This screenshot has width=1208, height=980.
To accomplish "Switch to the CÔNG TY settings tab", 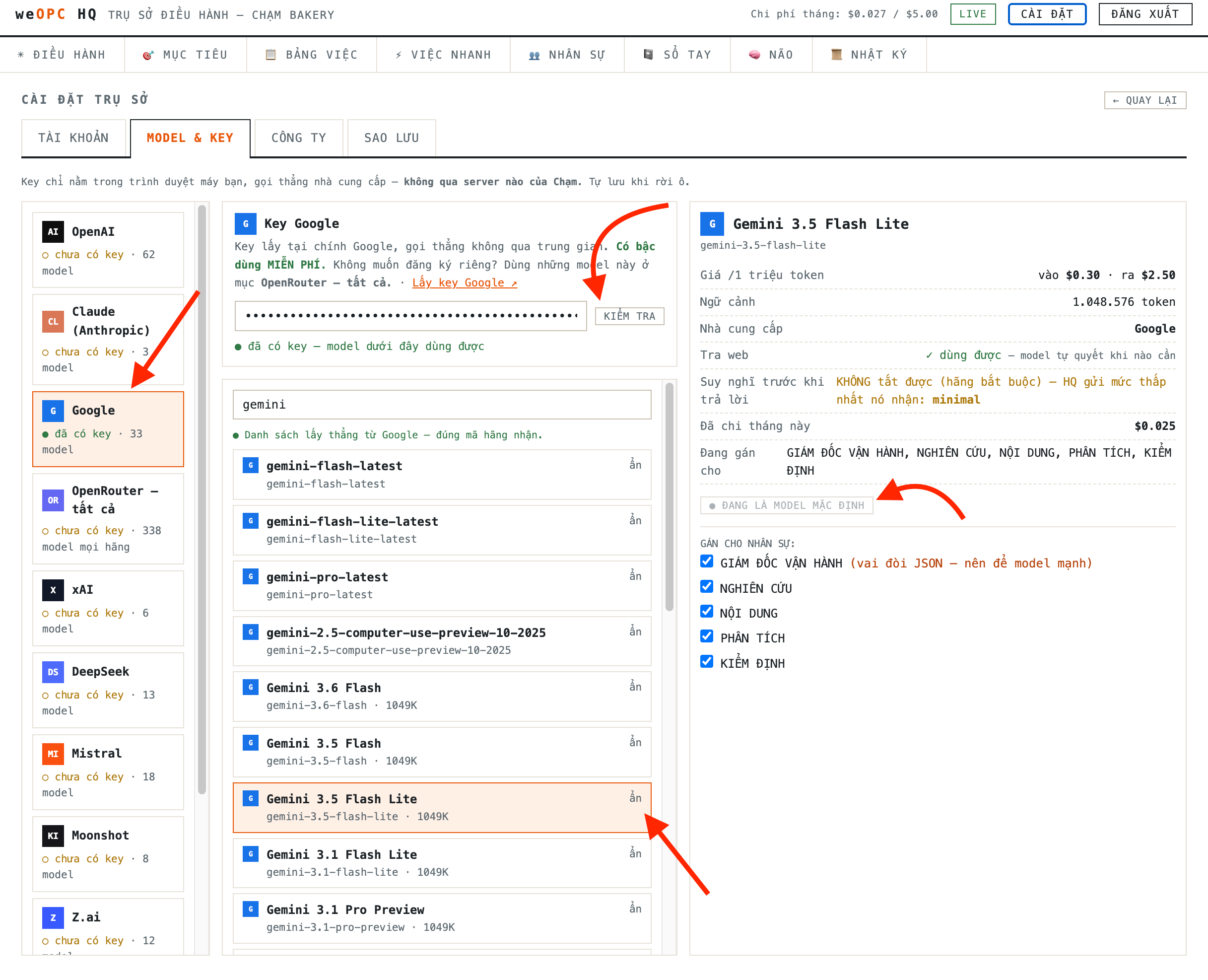I will tap(298, 138).
